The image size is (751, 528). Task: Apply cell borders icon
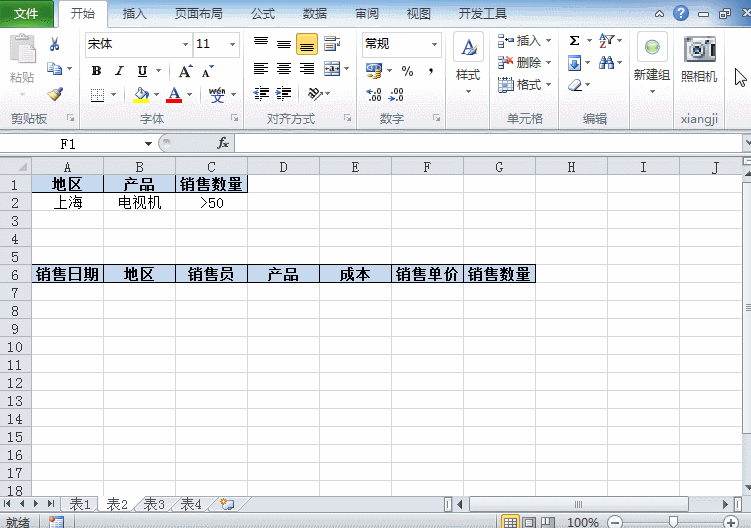pos(97,95)
